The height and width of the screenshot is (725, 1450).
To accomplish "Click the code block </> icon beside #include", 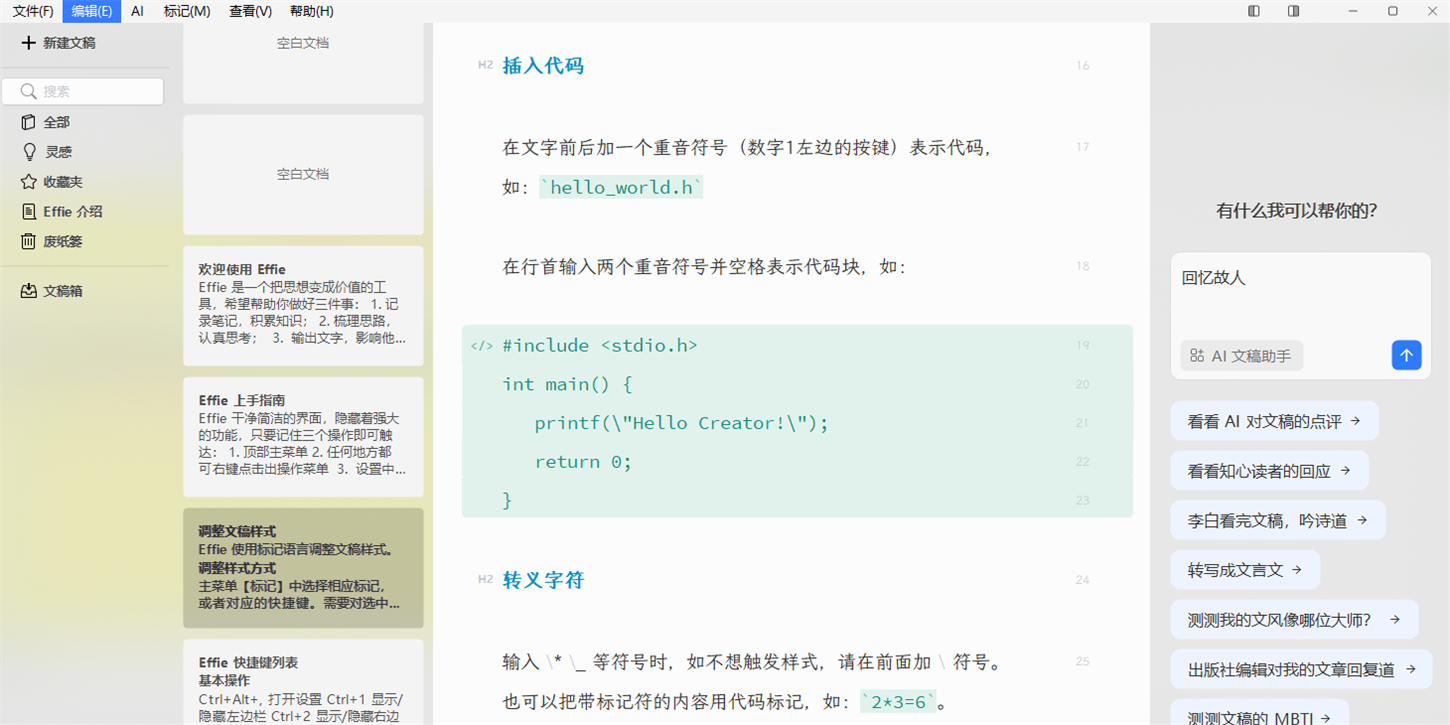I will pyautogui.click(x=481, y=345).
